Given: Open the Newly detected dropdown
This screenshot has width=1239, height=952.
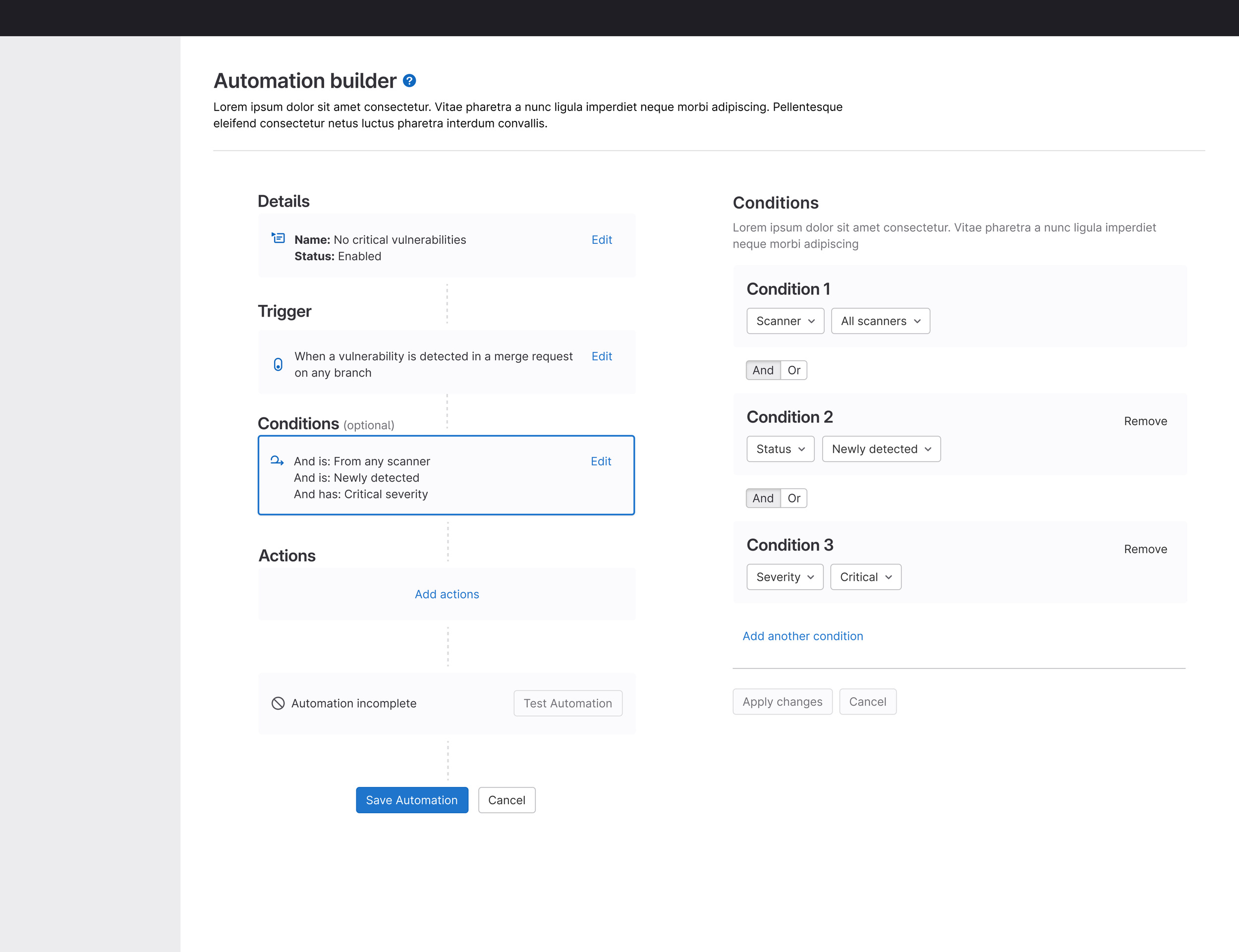Looking at the screenshot, I should coord(881,449).
